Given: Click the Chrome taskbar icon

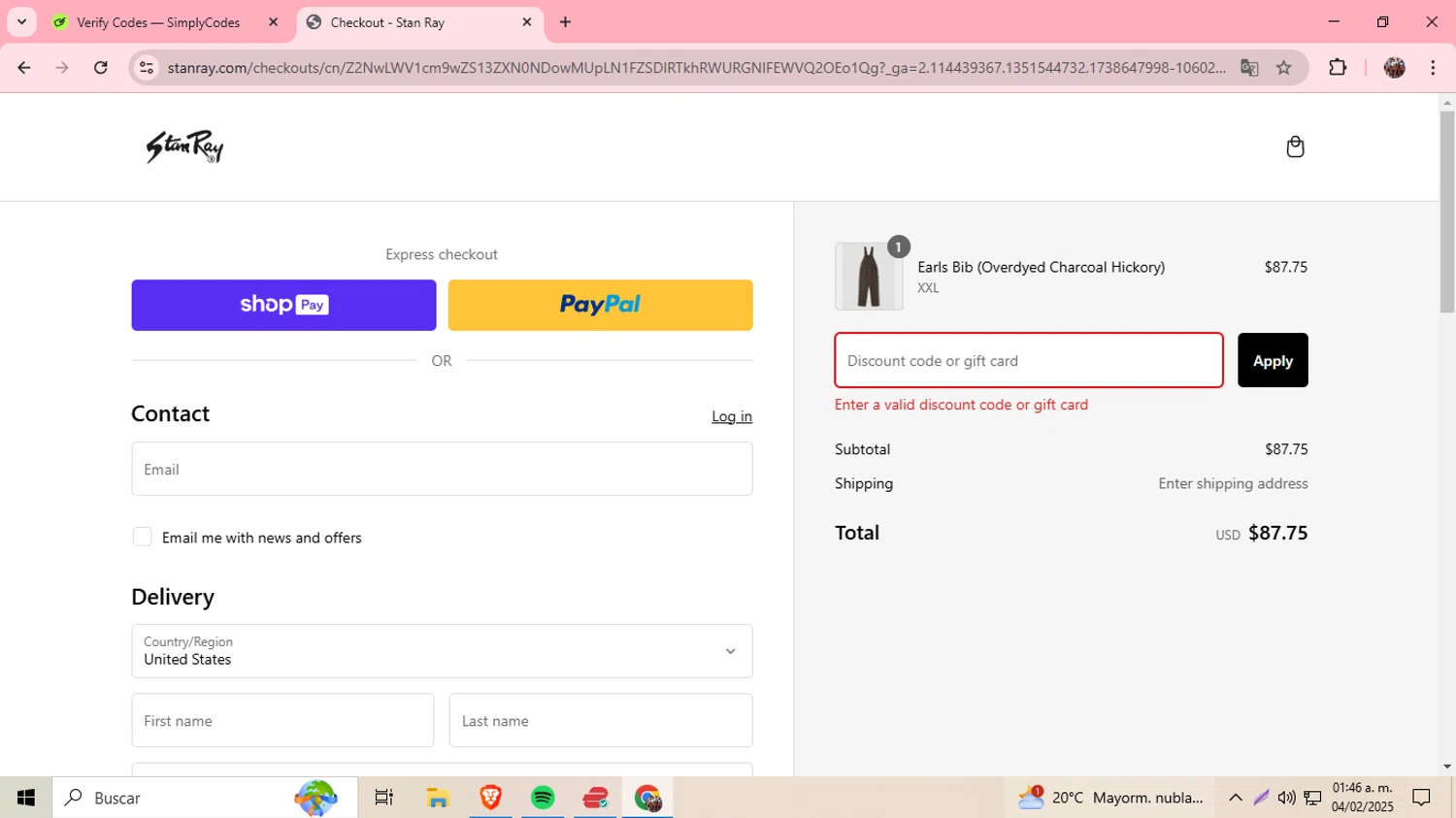Looking at the screenshot, I should point(647,798).
